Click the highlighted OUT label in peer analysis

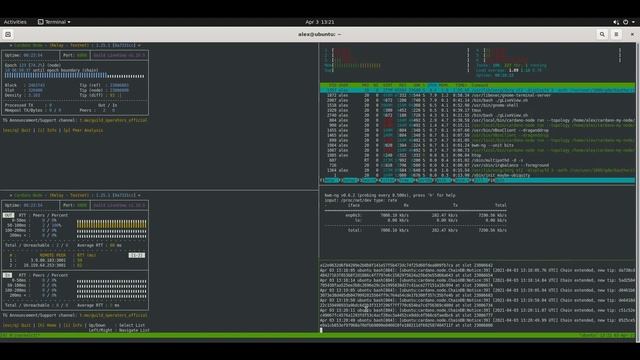click(8, 215)
